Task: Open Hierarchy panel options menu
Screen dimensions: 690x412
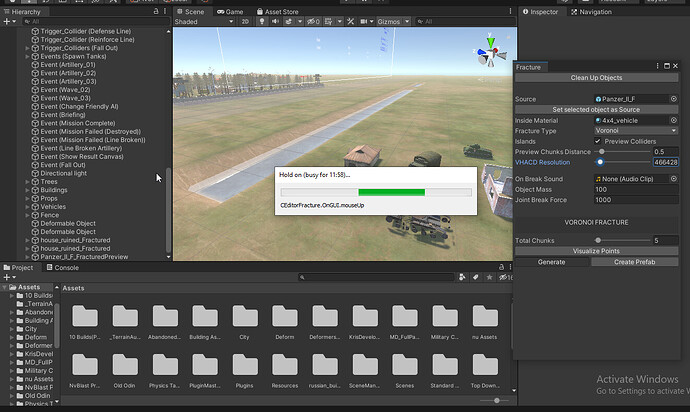Action: pyautogui.click(x=165, y=11)
